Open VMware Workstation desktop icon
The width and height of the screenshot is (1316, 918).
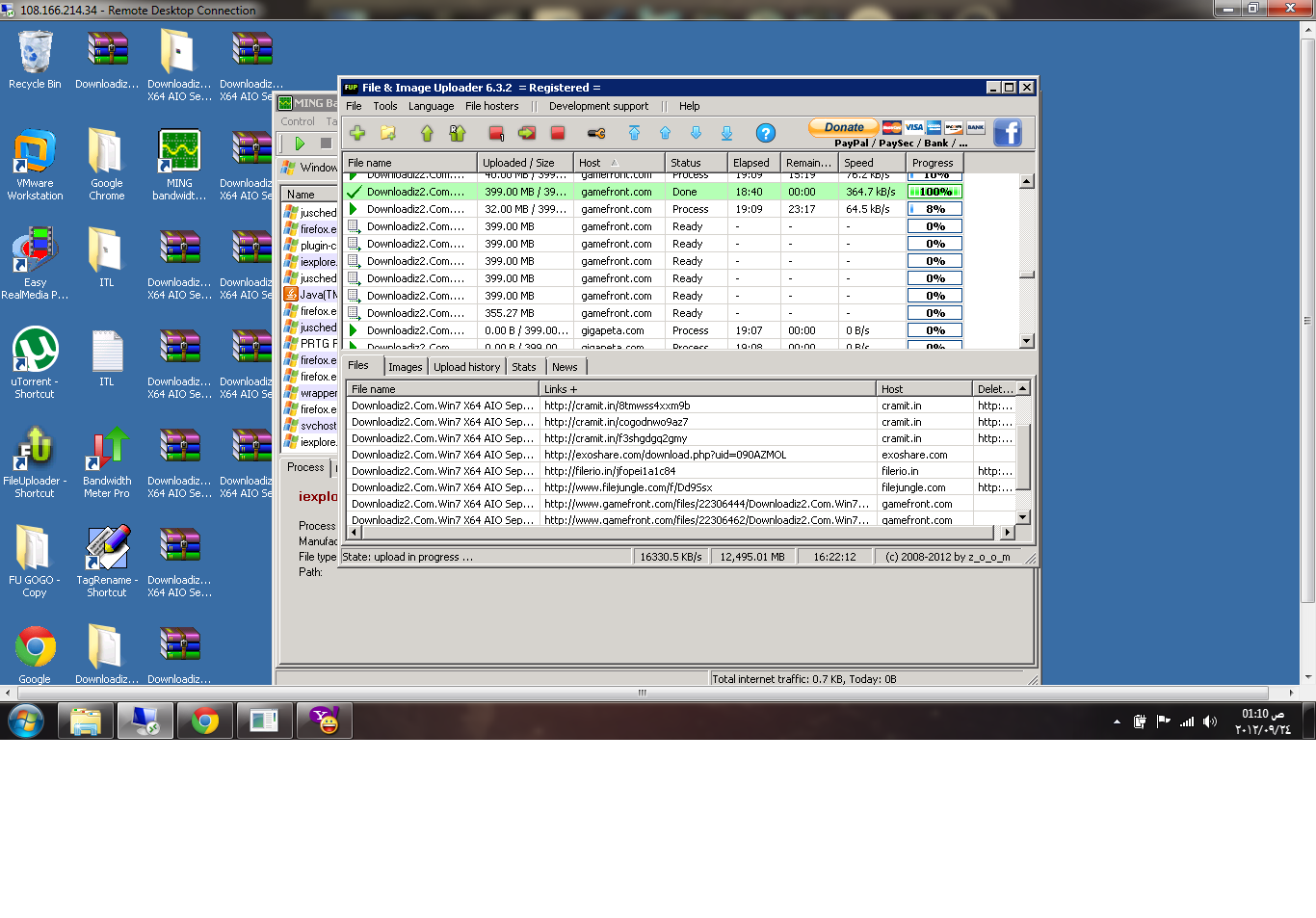point(35,165)
